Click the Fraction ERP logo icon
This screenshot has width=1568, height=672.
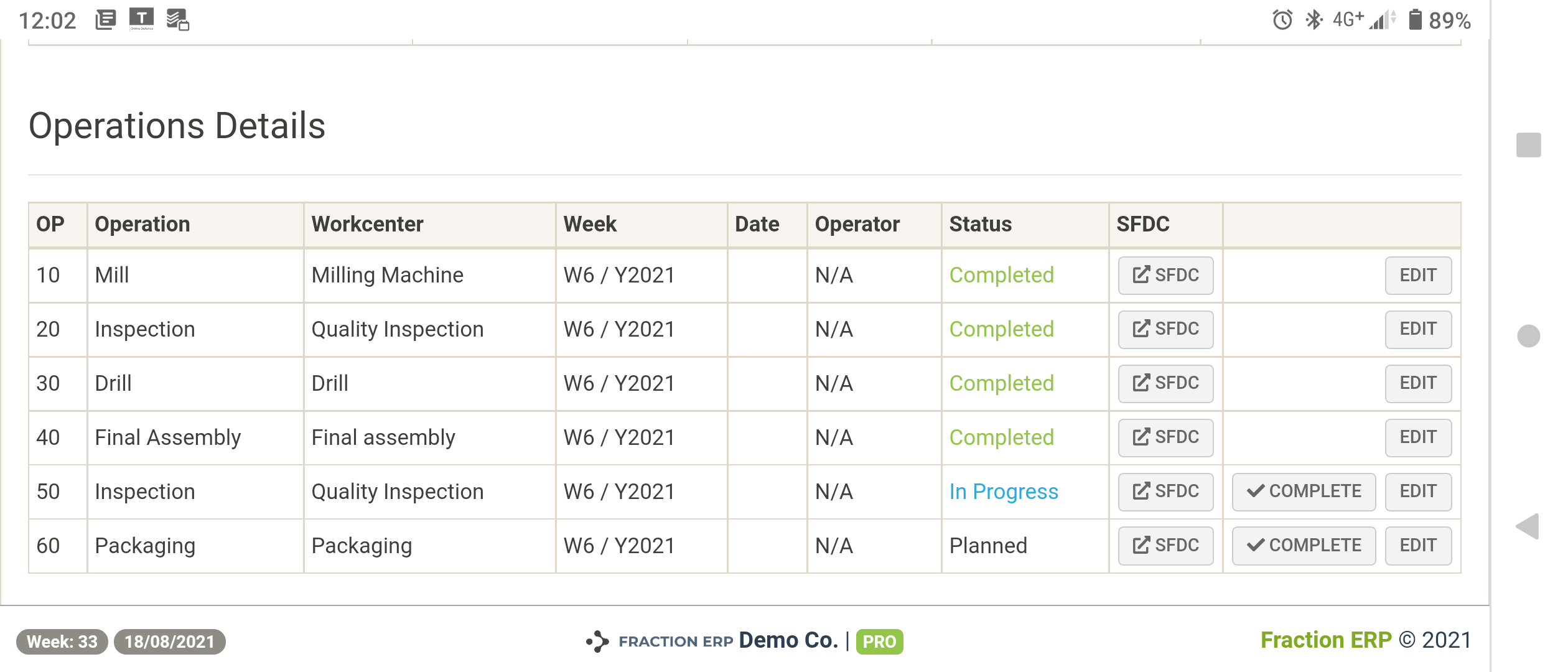[x=597, y=641]
